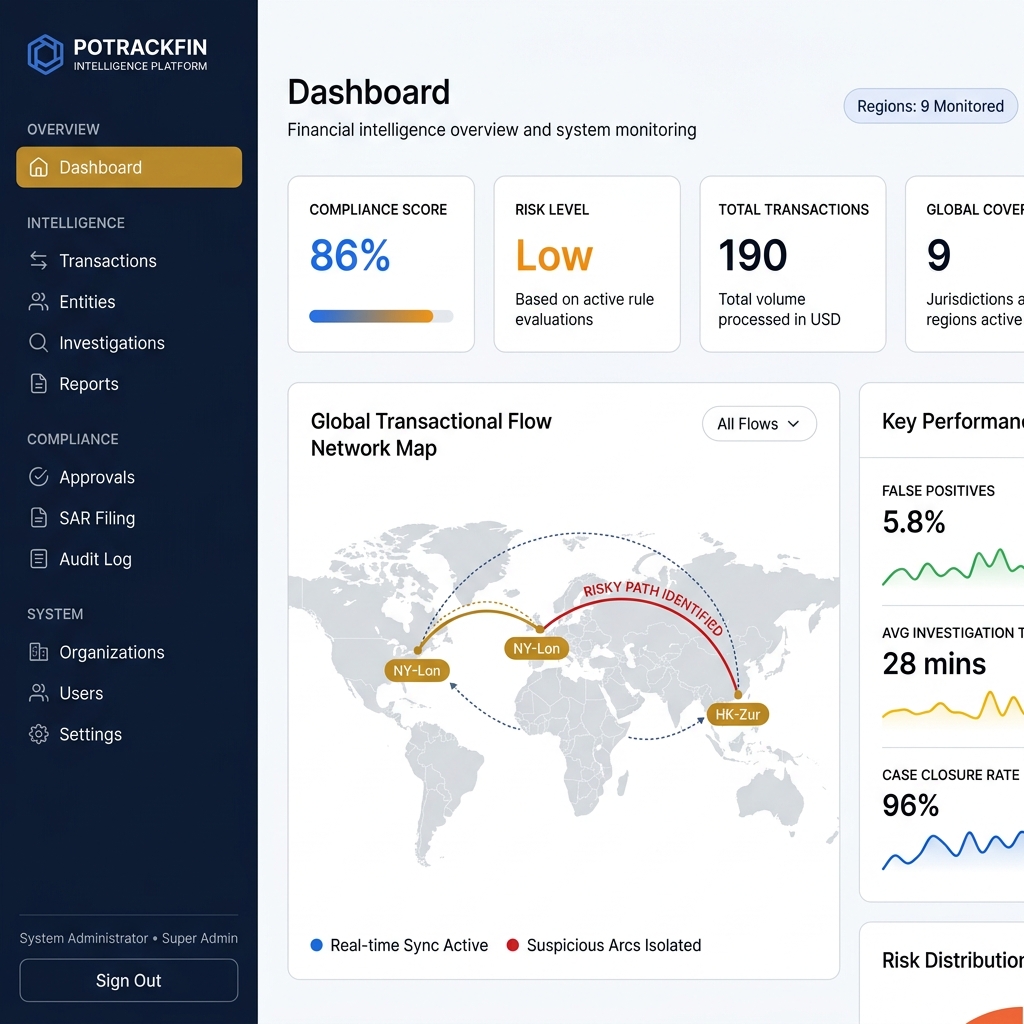Screen dimensions: 1024x1024
Task: Open the Compliance Score card
Action: coord(381,264)
